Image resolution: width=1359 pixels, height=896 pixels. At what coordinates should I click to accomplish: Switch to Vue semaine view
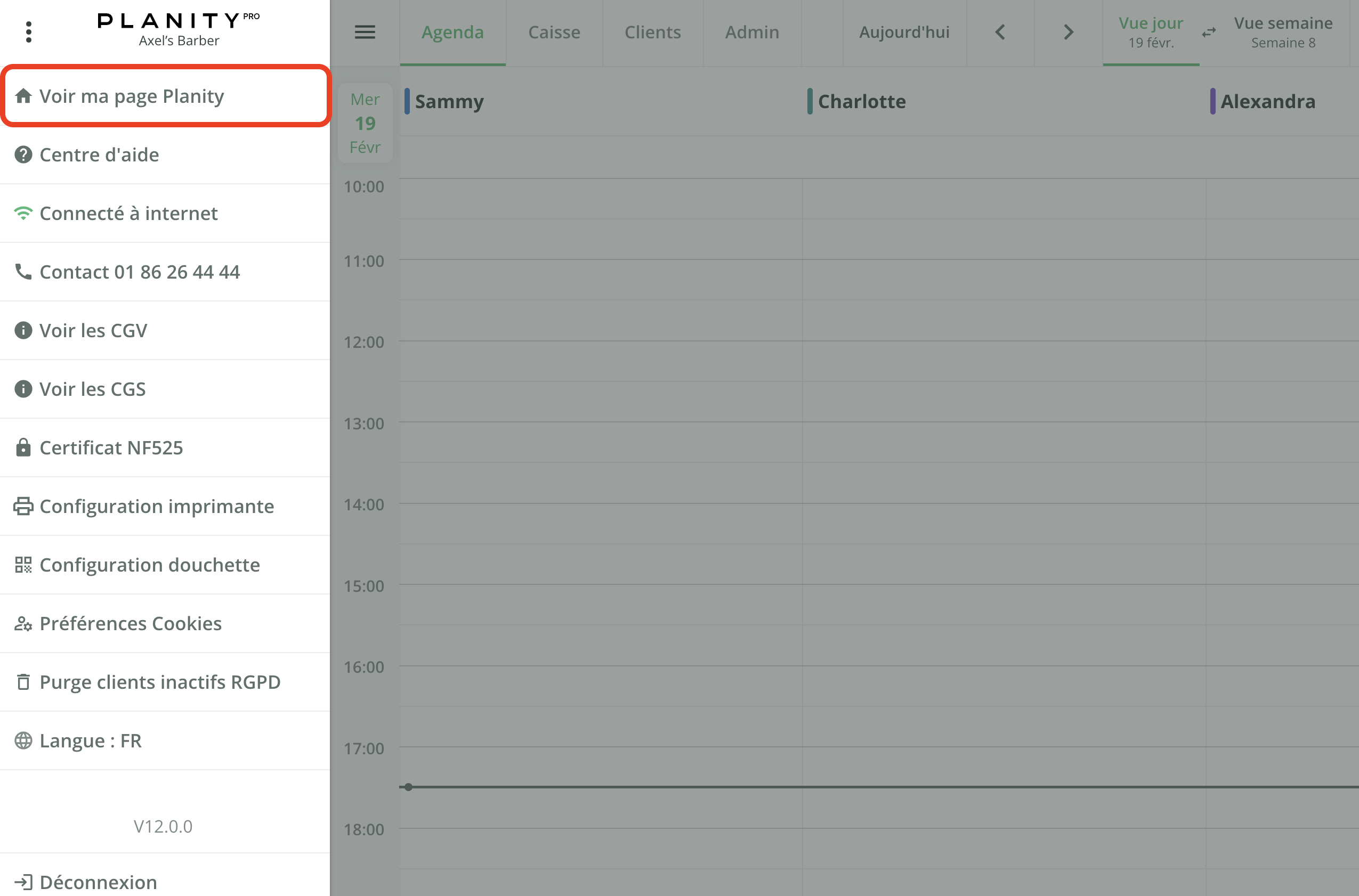1283,32
